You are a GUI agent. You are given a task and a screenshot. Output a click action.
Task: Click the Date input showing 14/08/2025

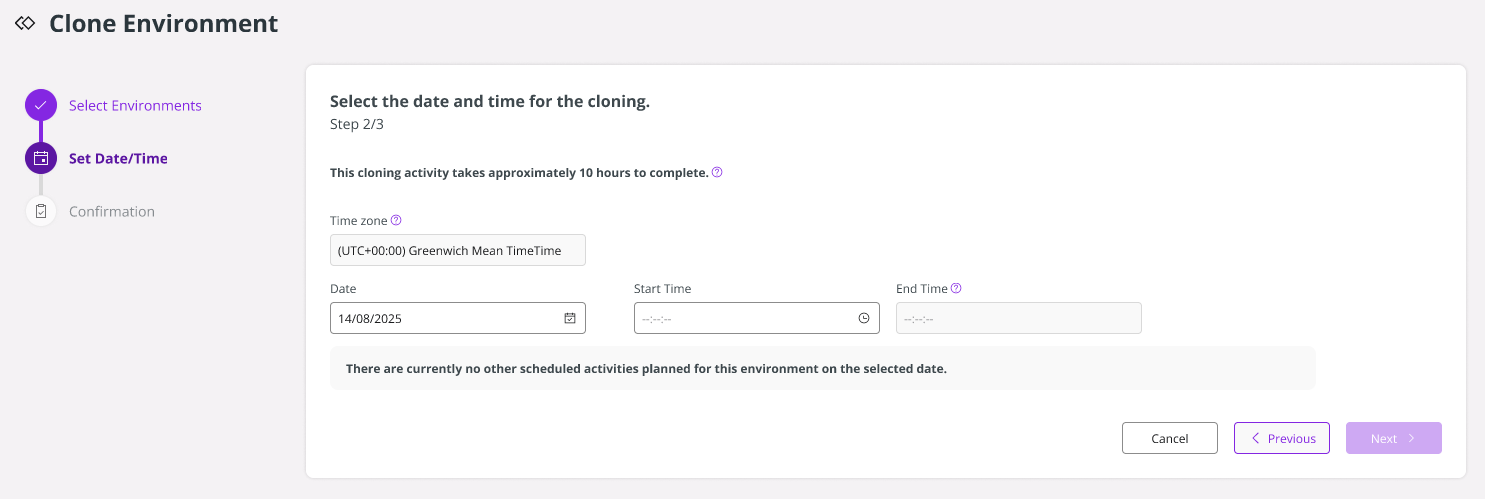tap(458, 318)
